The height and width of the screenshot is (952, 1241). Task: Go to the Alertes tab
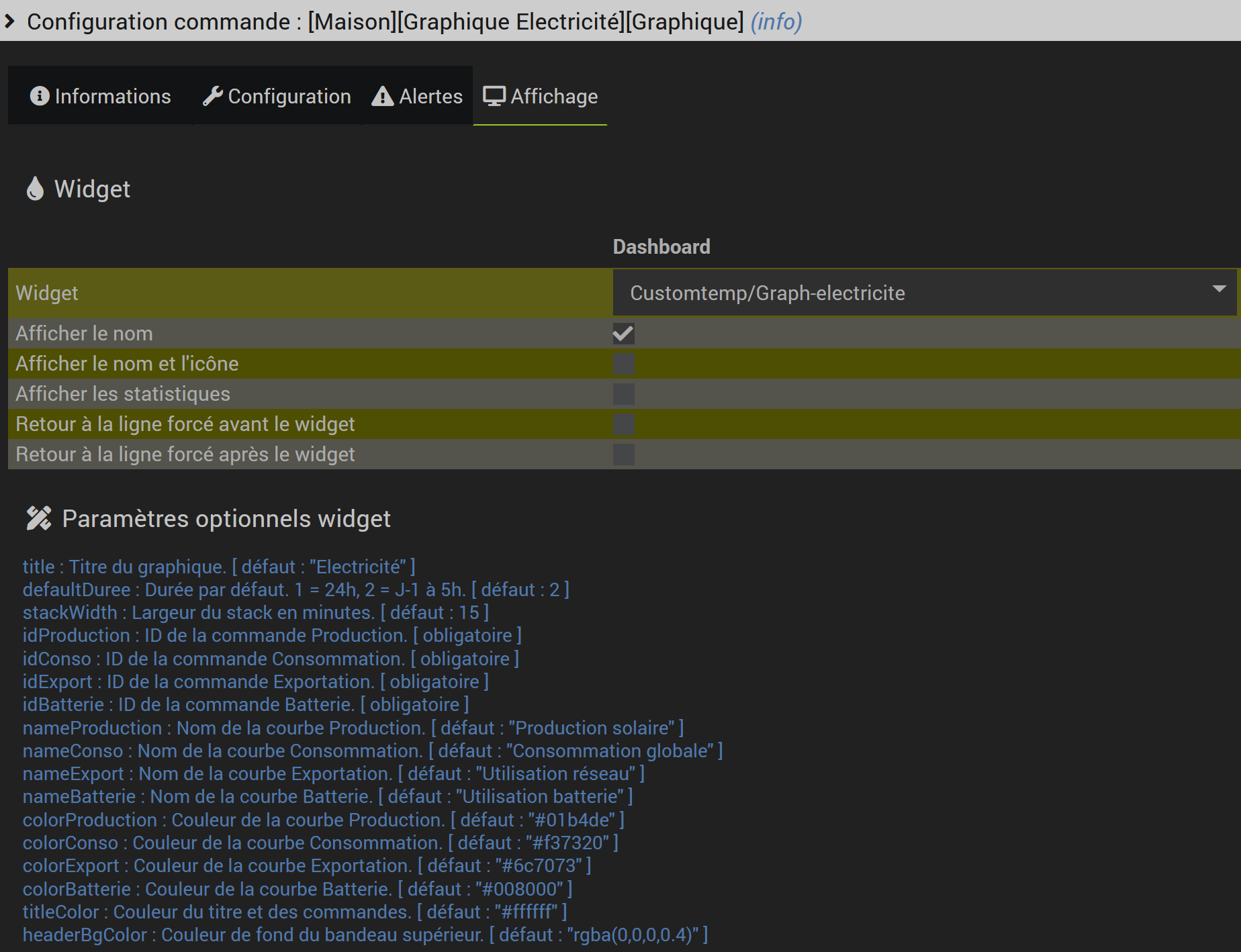click(417, 96)
